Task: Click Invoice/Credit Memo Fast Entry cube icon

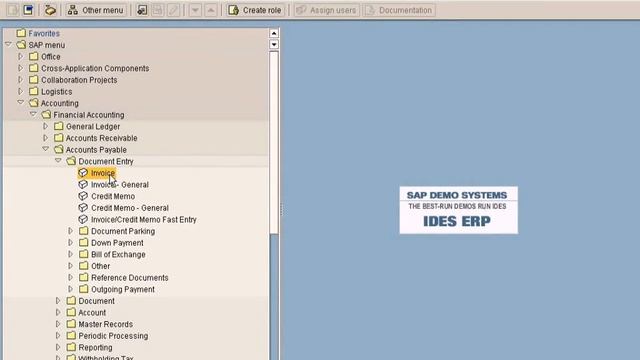Action: click(83, 219)
